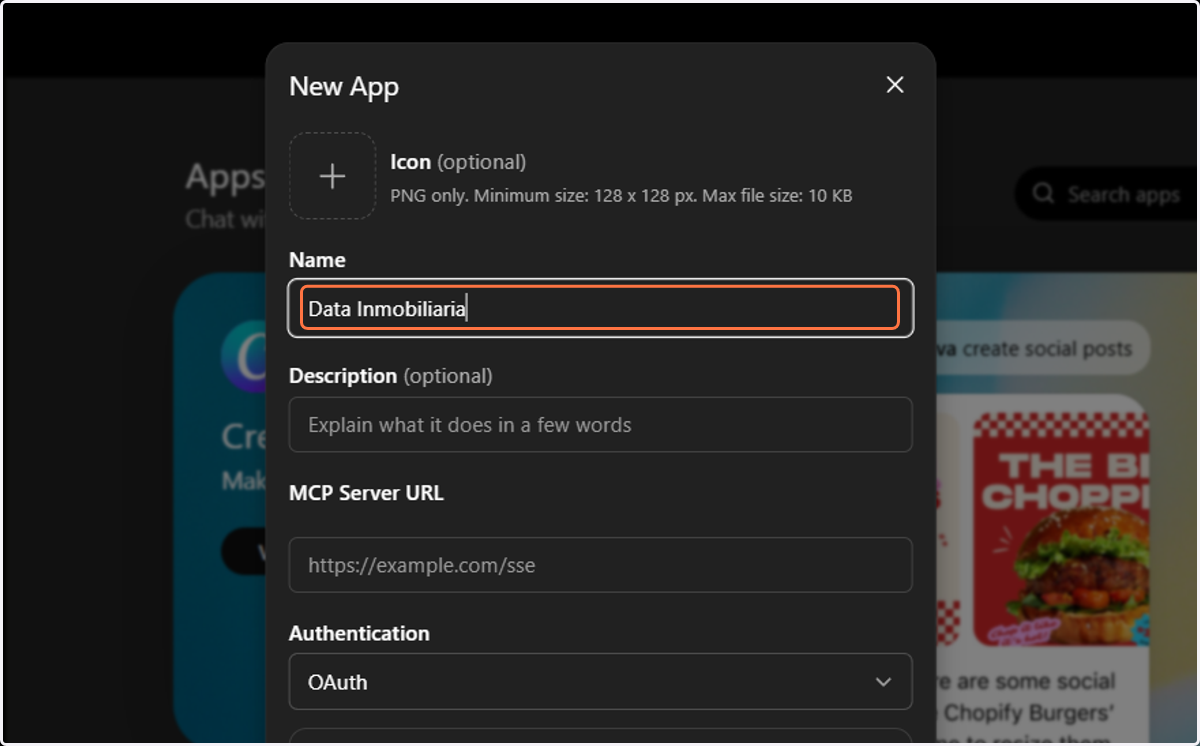Click the Search apps box behind the dialog
This screenshot has height=746, width=1200.
coord(1108,194)
